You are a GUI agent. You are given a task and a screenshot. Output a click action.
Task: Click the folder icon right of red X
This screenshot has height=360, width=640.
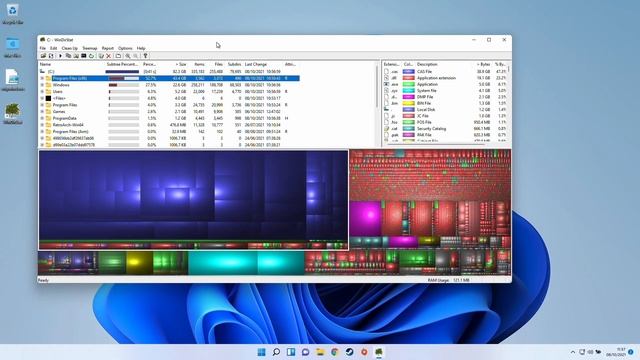pyautogui.click(x=118, y=56)
